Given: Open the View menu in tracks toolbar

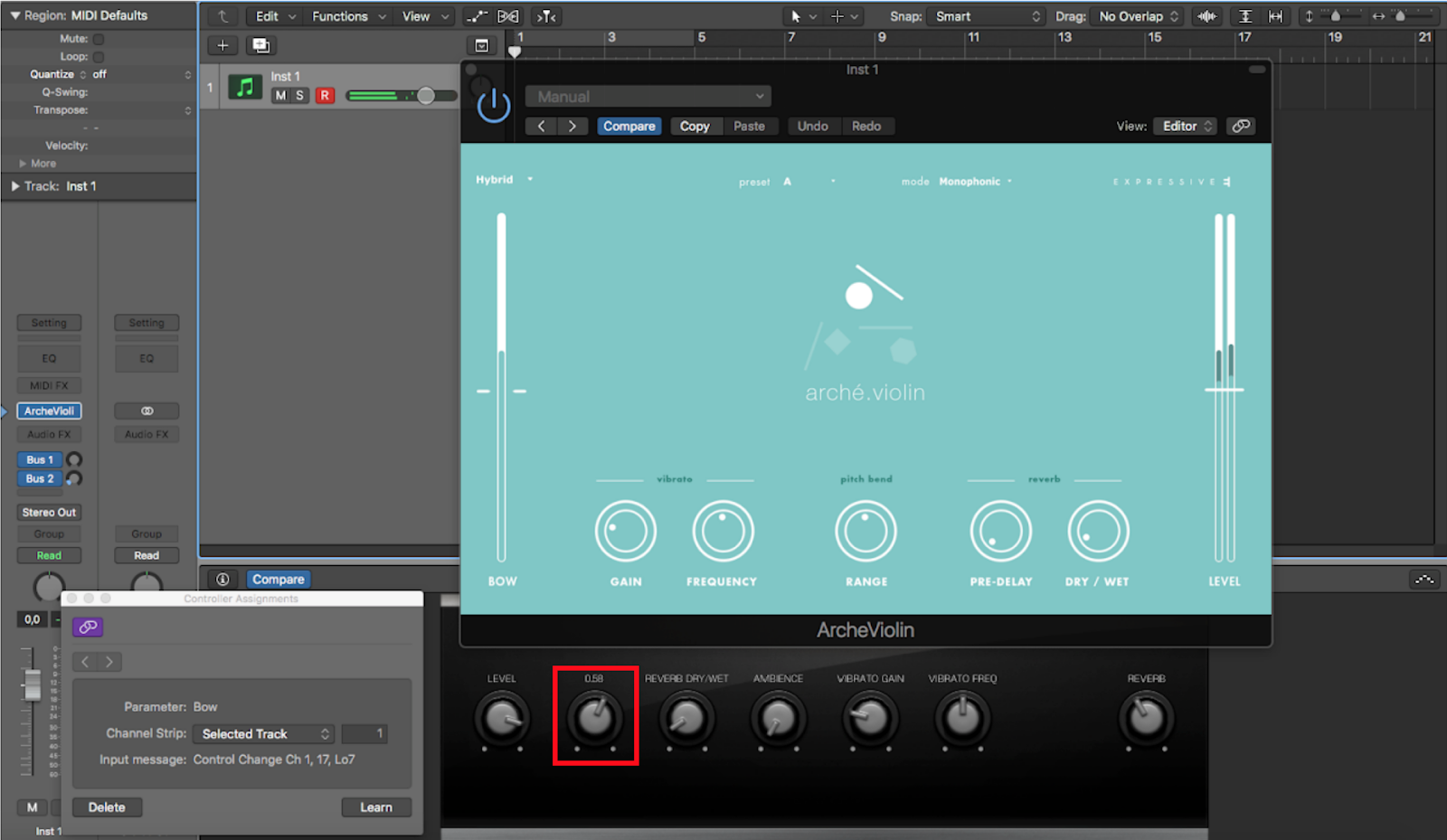Looking at the screenshot, I should (424, 16).
